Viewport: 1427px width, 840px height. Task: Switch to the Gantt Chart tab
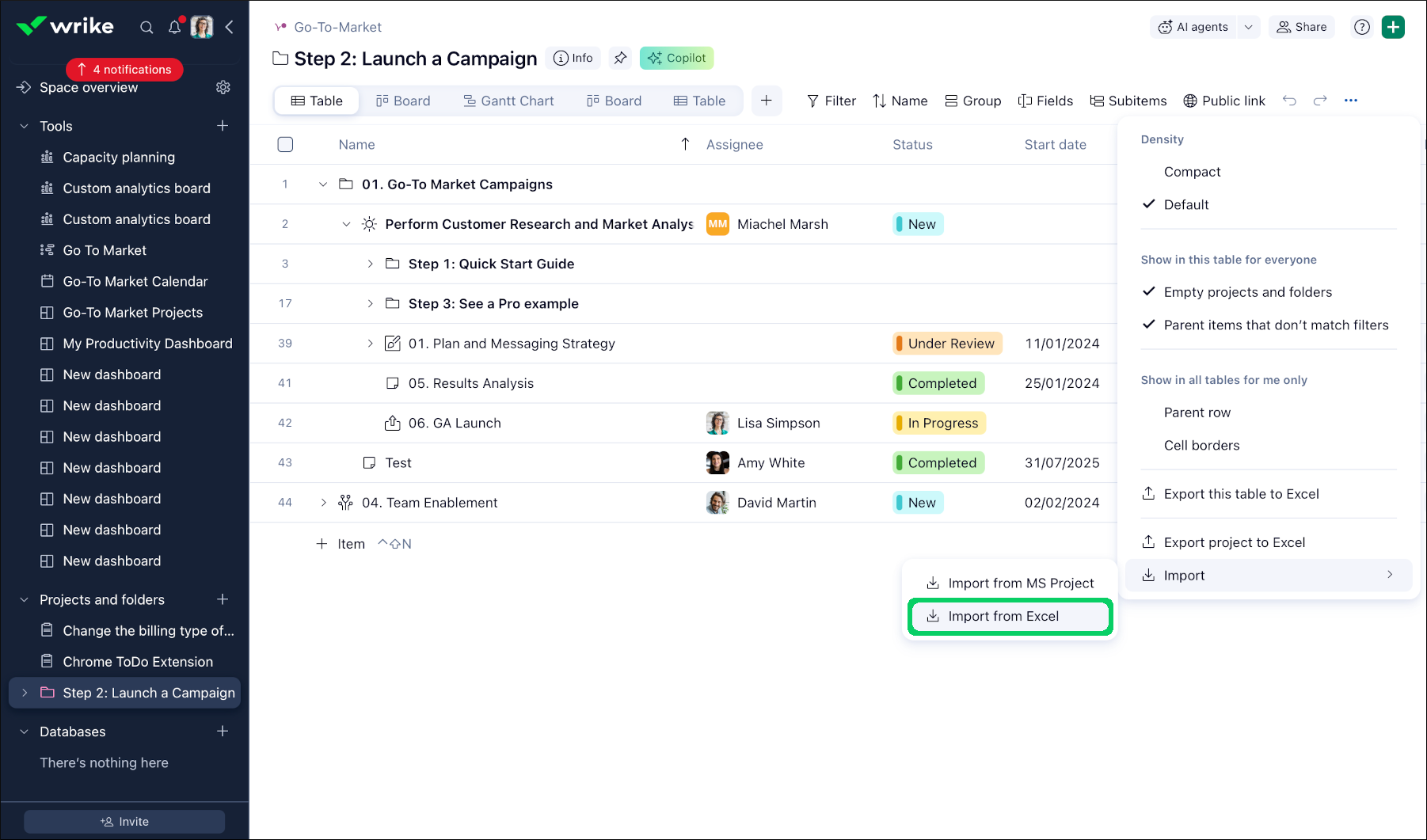[x=508, y=101]
